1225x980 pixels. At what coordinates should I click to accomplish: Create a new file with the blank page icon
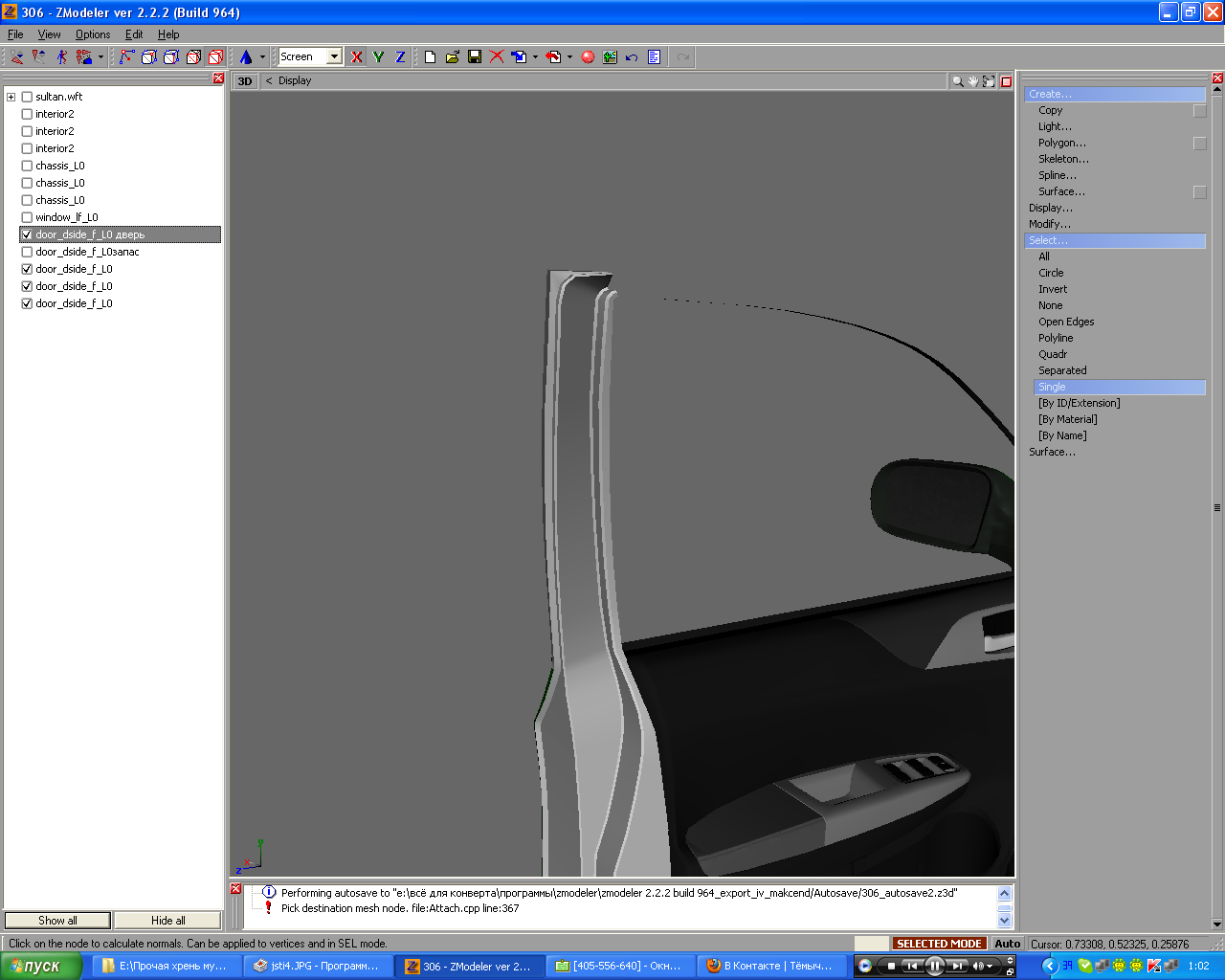click(x=430, y=57)
